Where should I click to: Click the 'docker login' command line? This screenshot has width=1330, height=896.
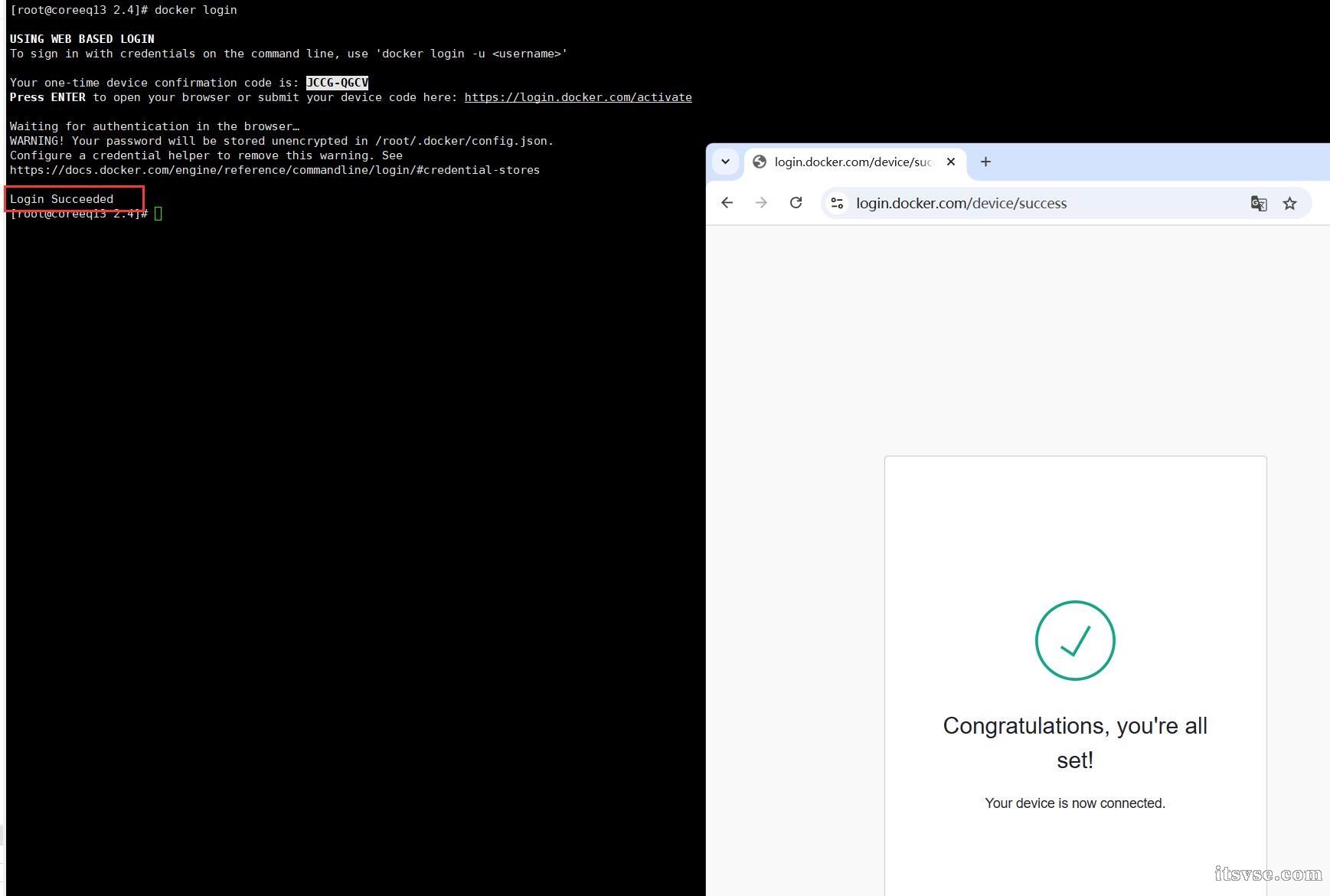123,10
